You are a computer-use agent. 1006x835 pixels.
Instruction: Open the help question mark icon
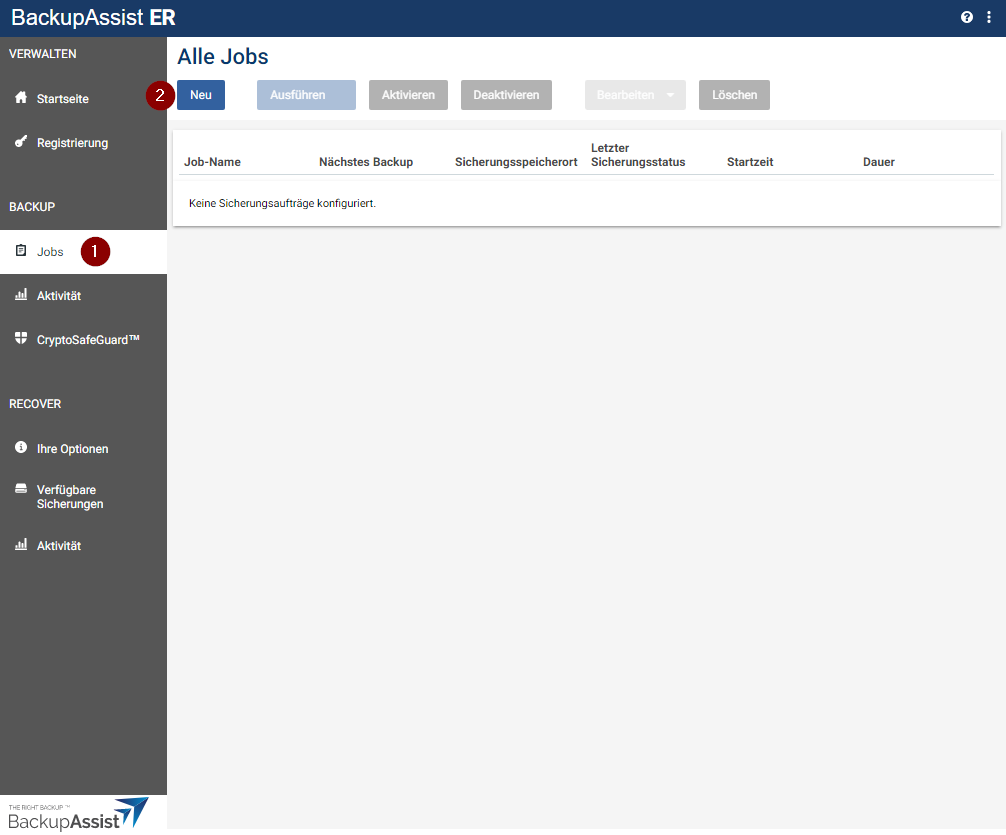[967, 17]
